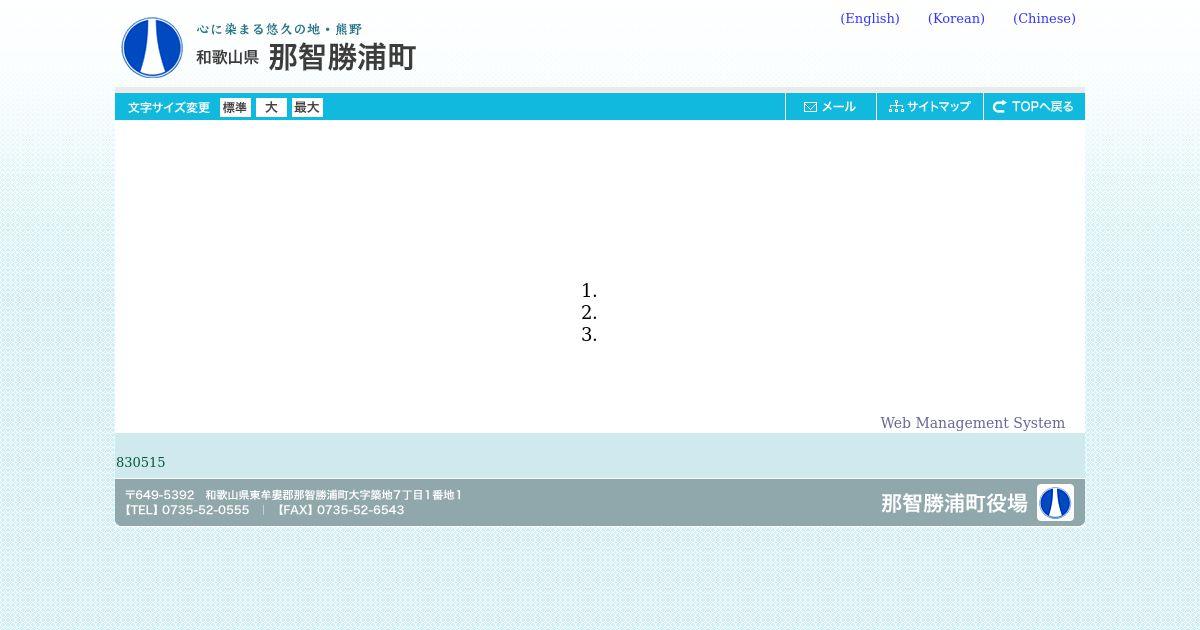
Task: Click the Web Management System link
Action: pyautogui.click(x=973, y=423)
